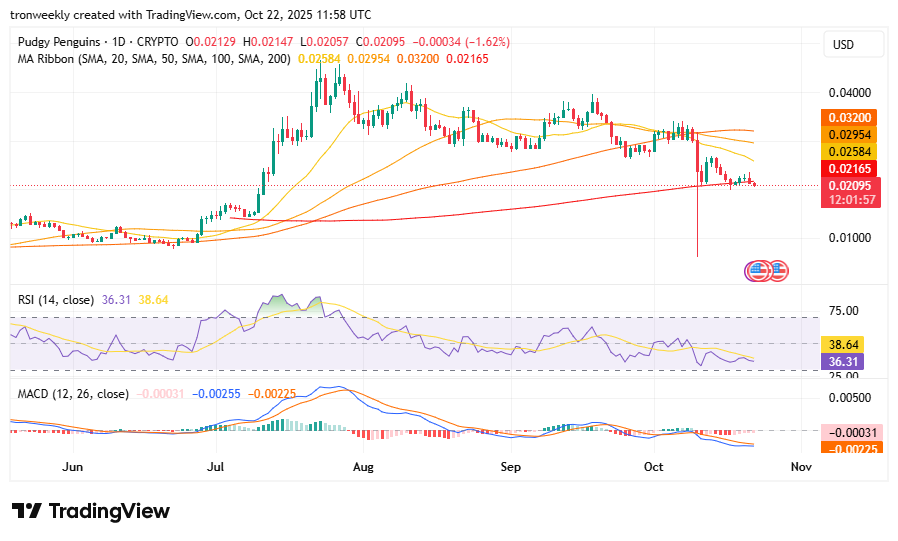
Task: Click the rightmost flag event icon on chart
Action: point(778,270)
